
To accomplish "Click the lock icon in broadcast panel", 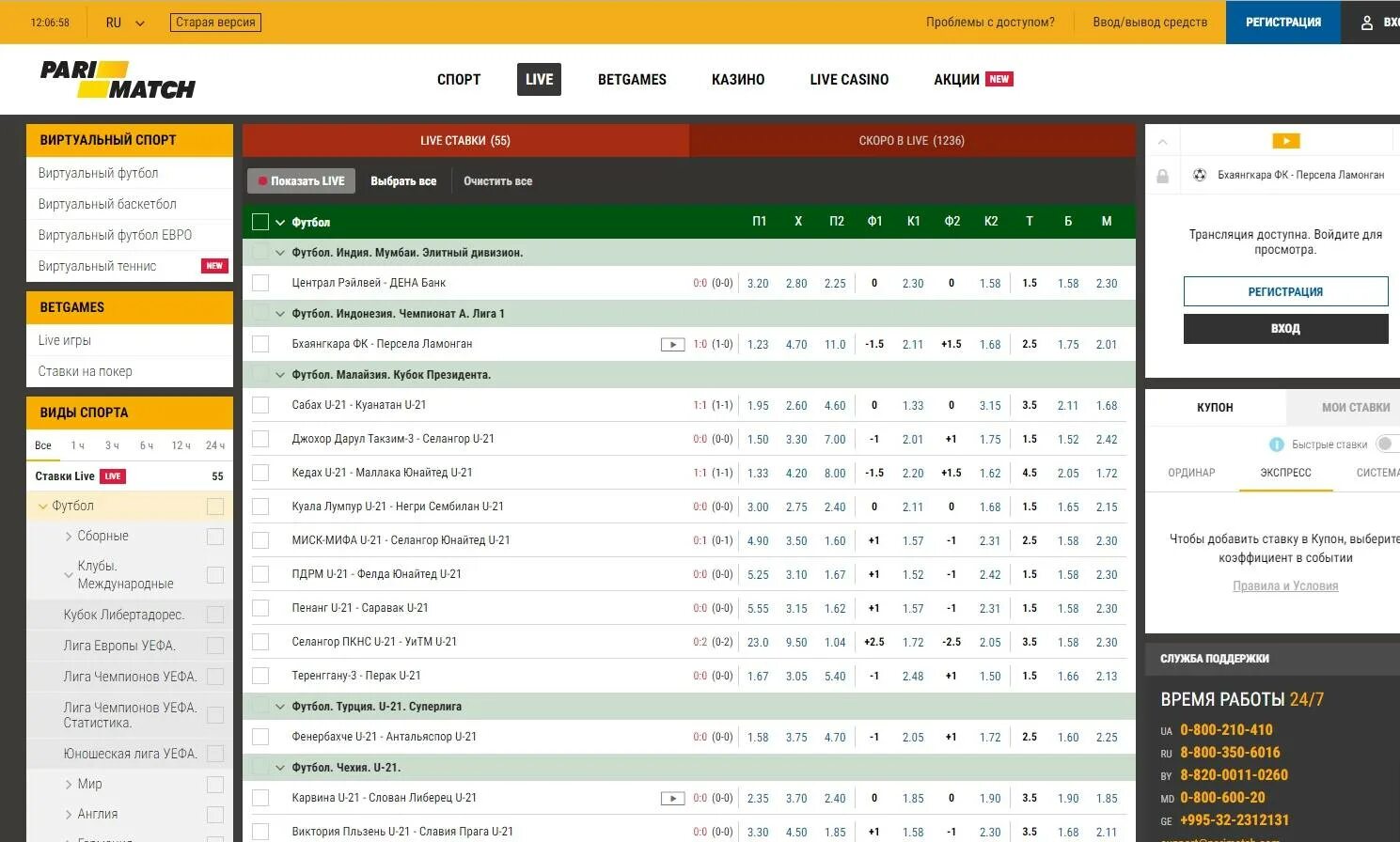I will [1162, 176].
